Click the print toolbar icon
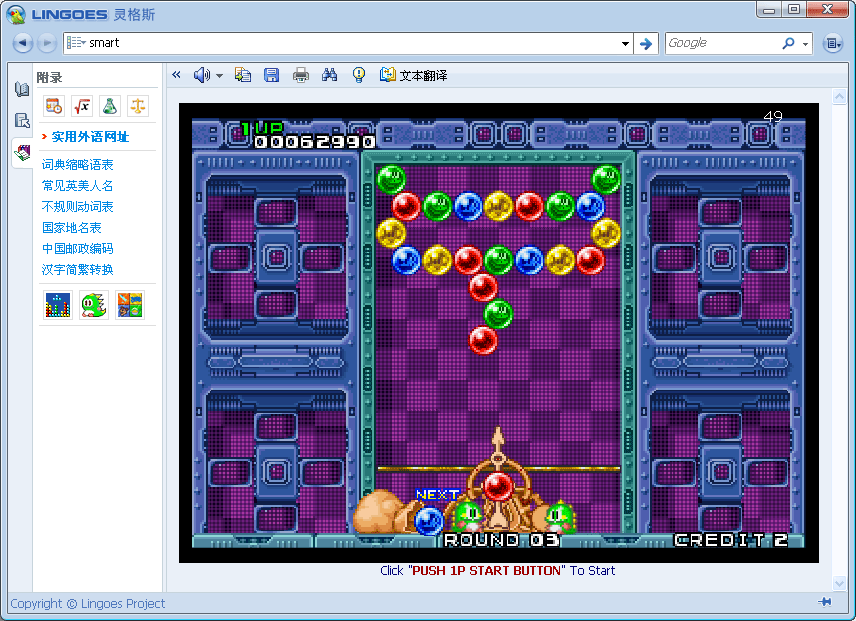Viewport: 856px width, 621px height. pyautogui.click(x=300, y=75)
